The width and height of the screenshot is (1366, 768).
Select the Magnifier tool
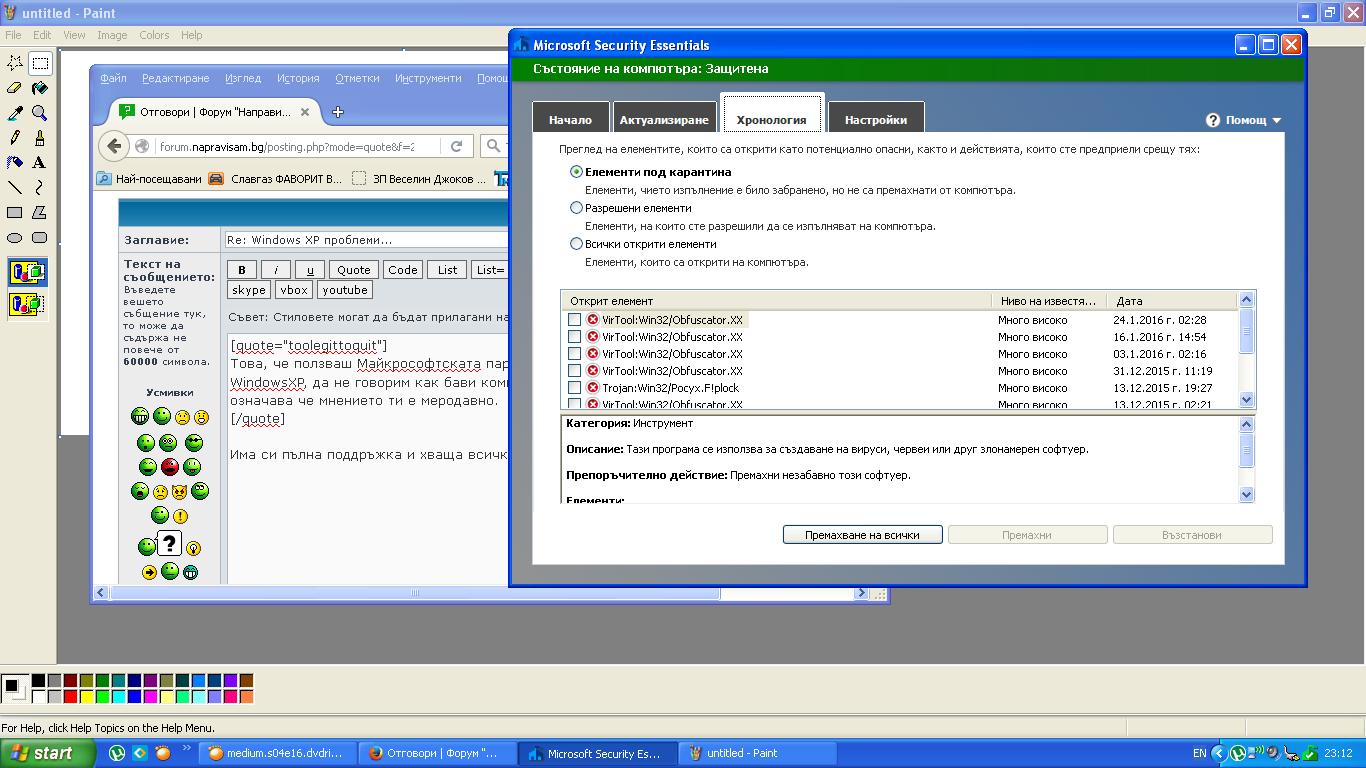pyautogui.click(x=39, y=113)
